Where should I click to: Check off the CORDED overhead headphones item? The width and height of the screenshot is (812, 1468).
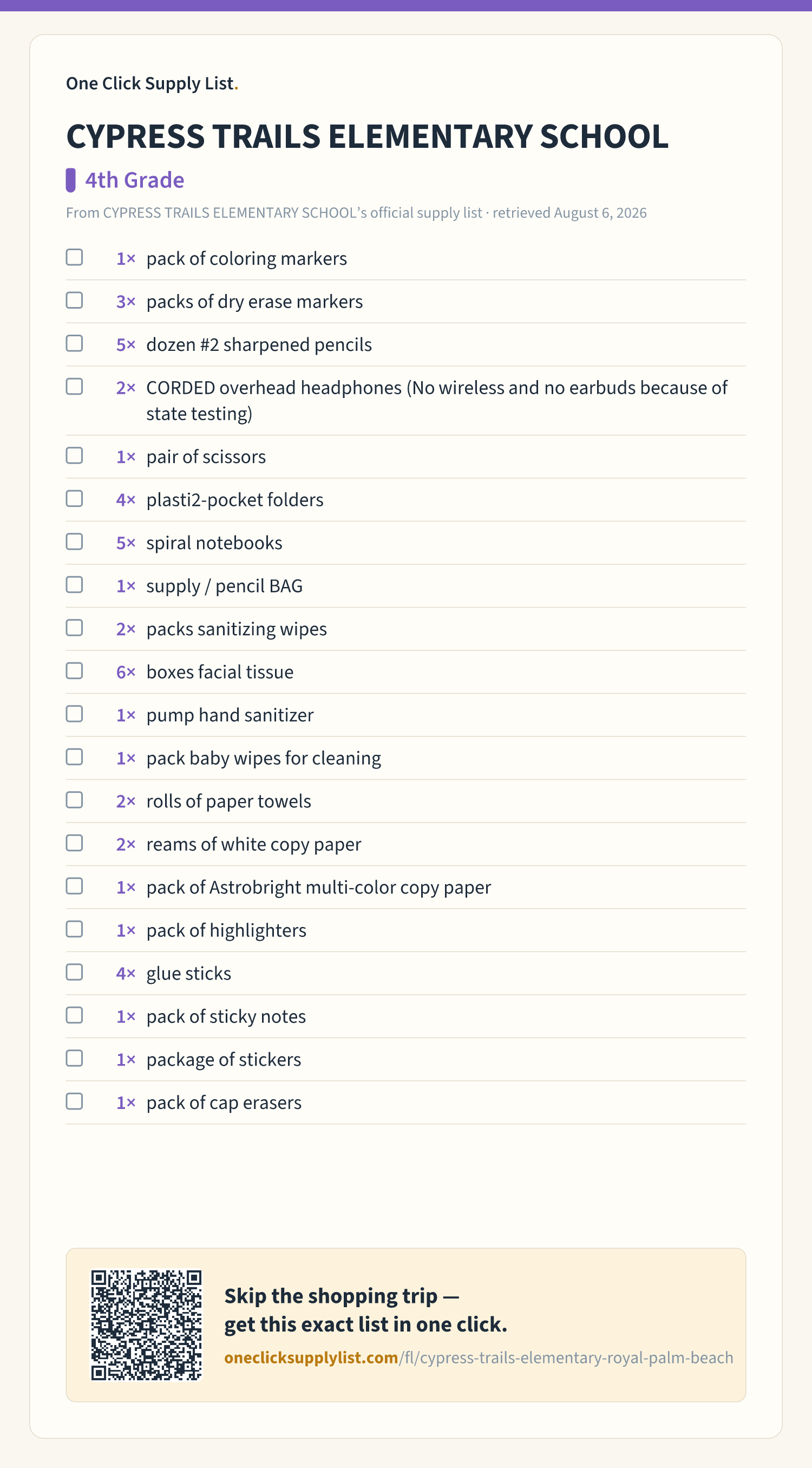pyautogui.click(x=74, y=387)
